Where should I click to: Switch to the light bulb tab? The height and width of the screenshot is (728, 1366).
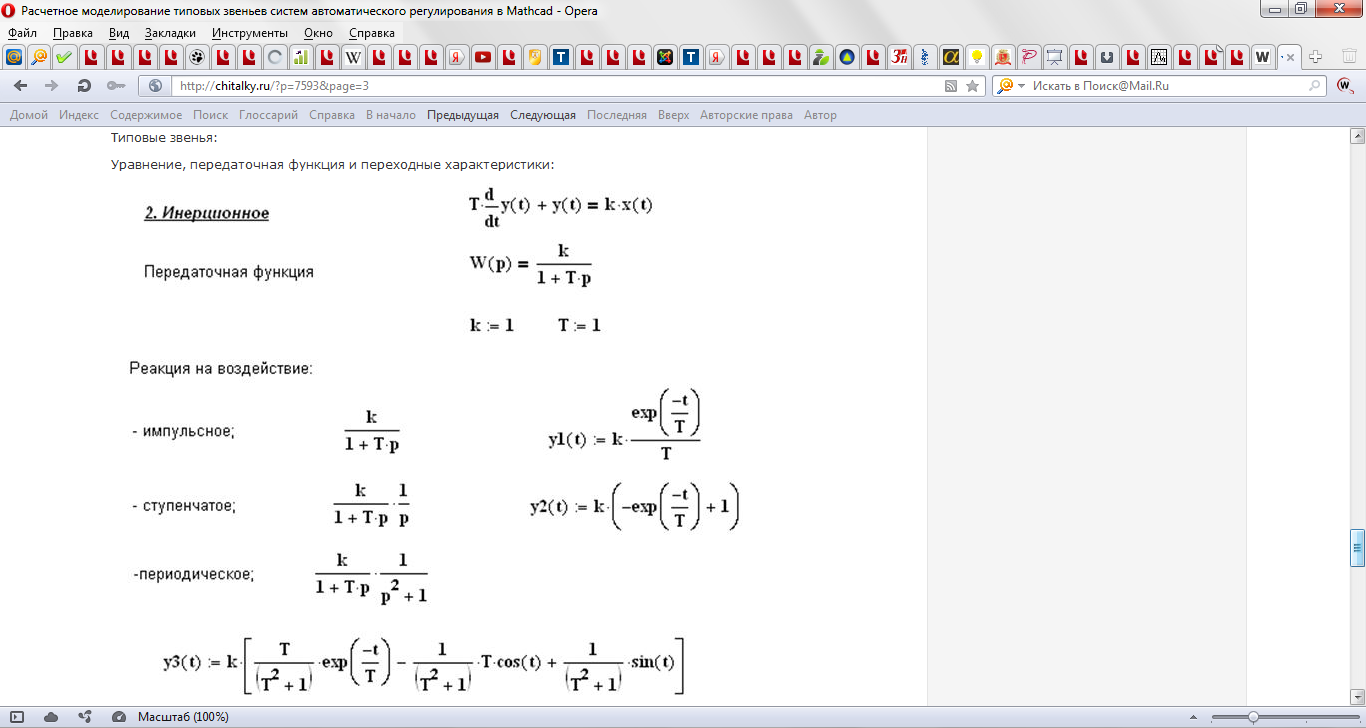977,56
